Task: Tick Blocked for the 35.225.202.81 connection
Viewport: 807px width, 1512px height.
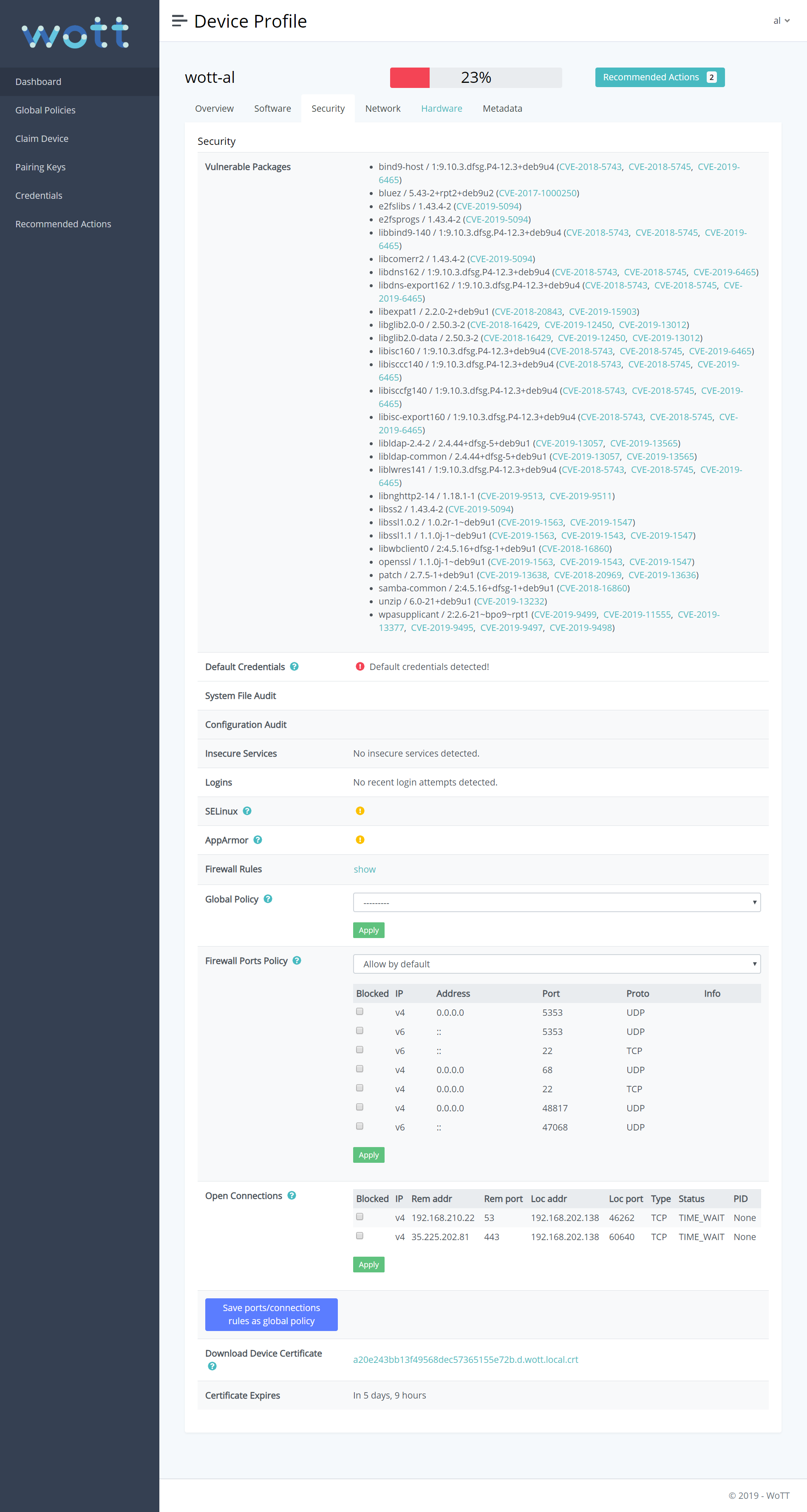Action: coord(360,1235)
